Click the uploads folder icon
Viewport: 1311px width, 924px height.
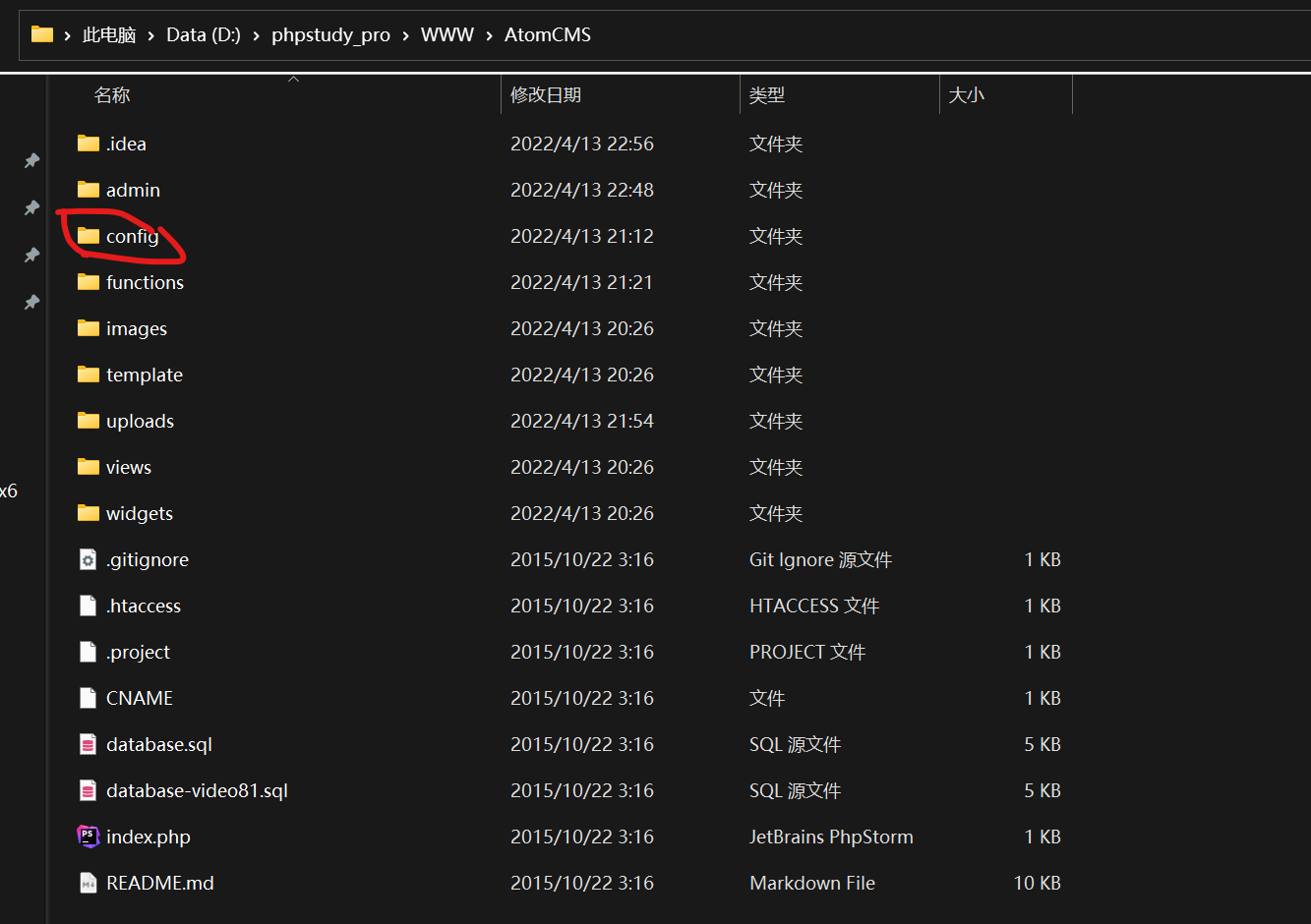point(89,421)
